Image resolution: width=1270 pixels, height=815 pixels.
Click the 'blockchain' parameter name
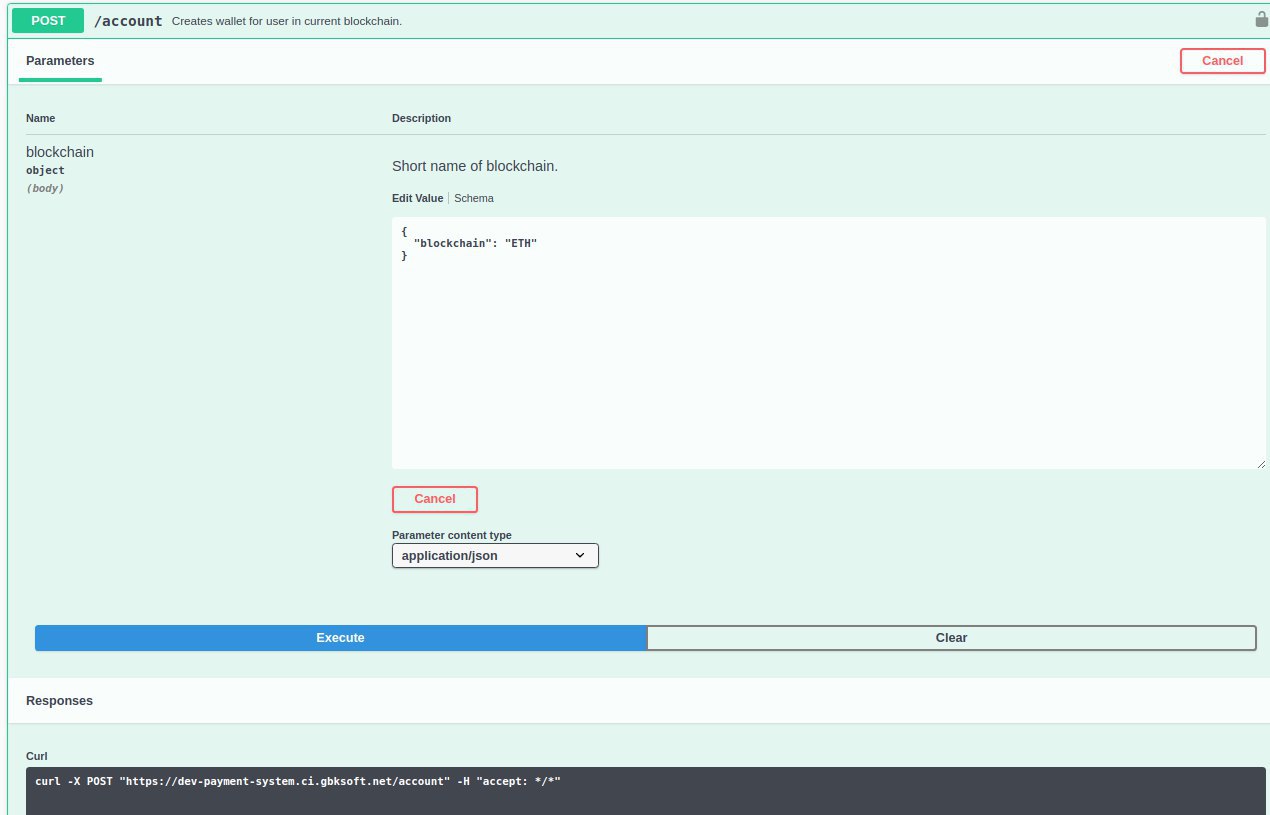tap(60, 152)
